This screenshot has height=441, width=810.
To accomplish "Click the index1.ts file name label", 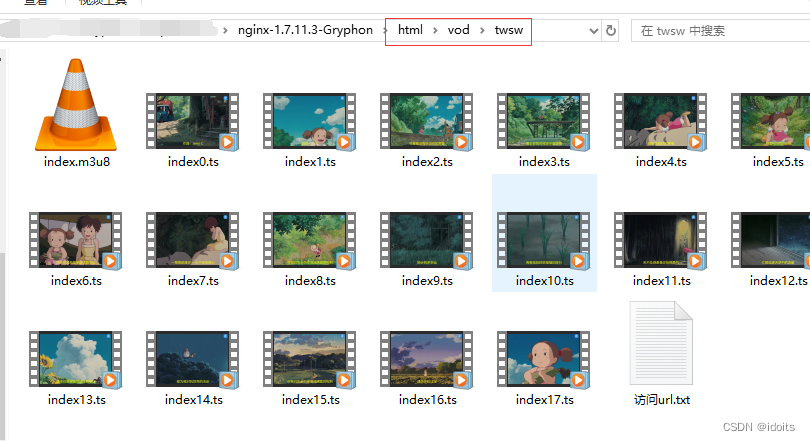I will [310, 162].
